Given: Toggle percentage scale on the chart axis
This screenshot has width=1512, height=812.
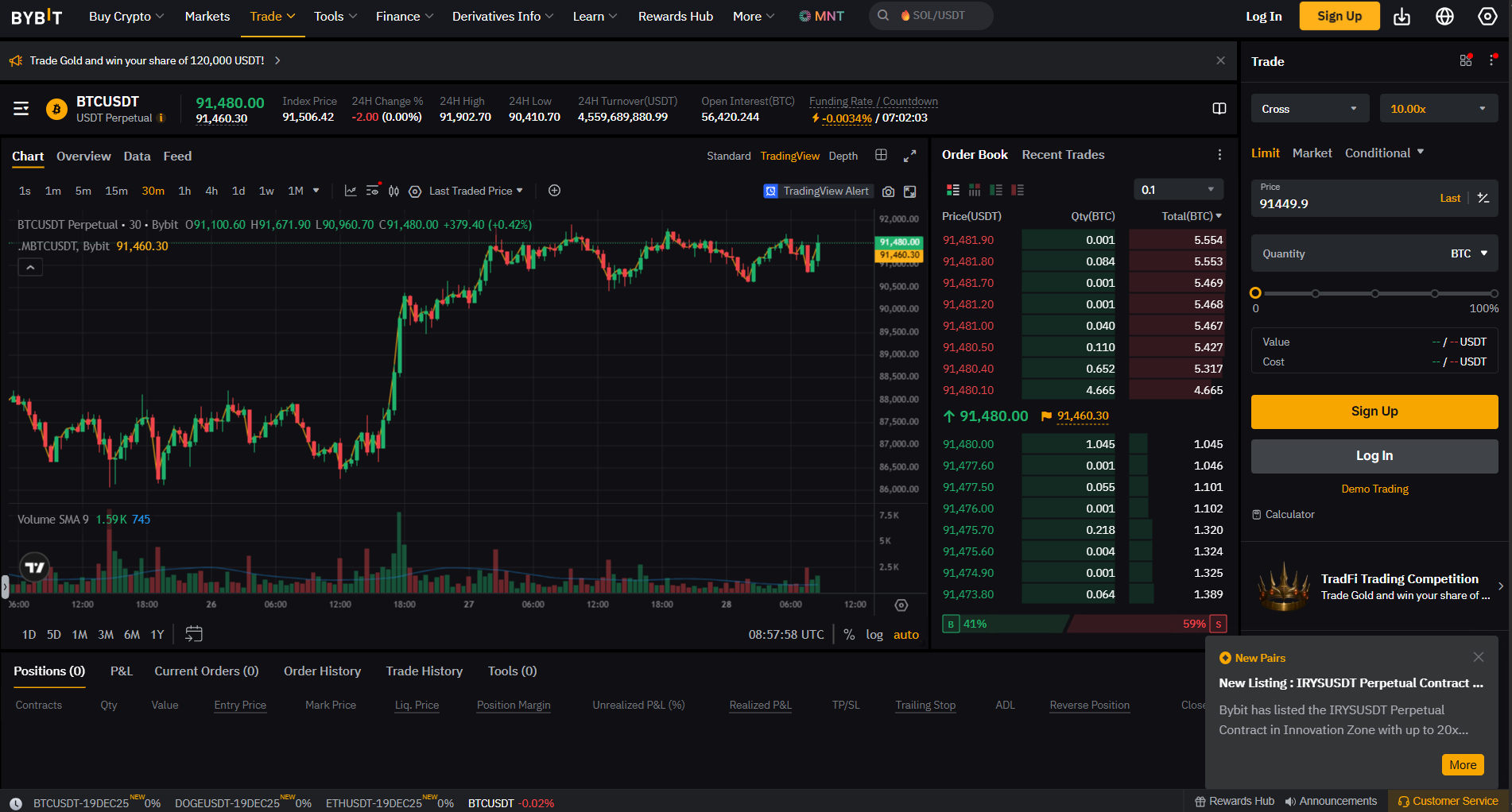Looking at the screenshot, I should pyautogui.click(x=849, y=634).
